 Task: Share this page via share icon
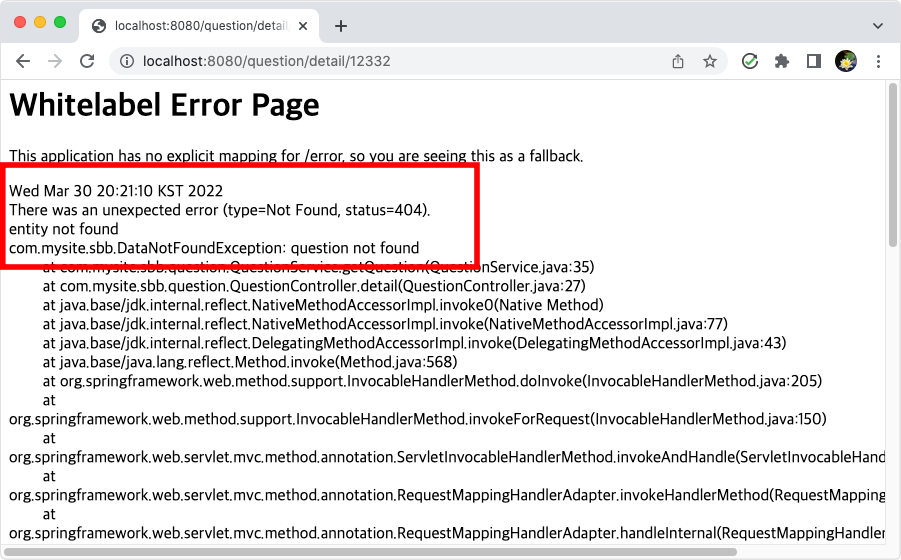coord(678,61)
